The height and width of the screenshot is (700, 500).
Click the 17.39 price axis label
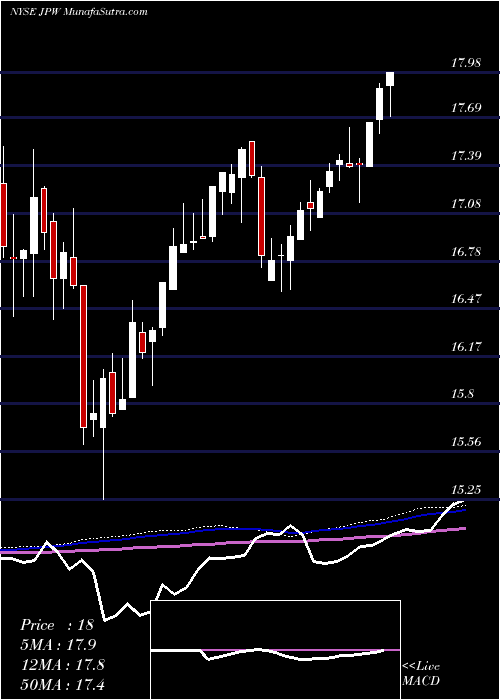pyautogui.click(x=466, y=156)
